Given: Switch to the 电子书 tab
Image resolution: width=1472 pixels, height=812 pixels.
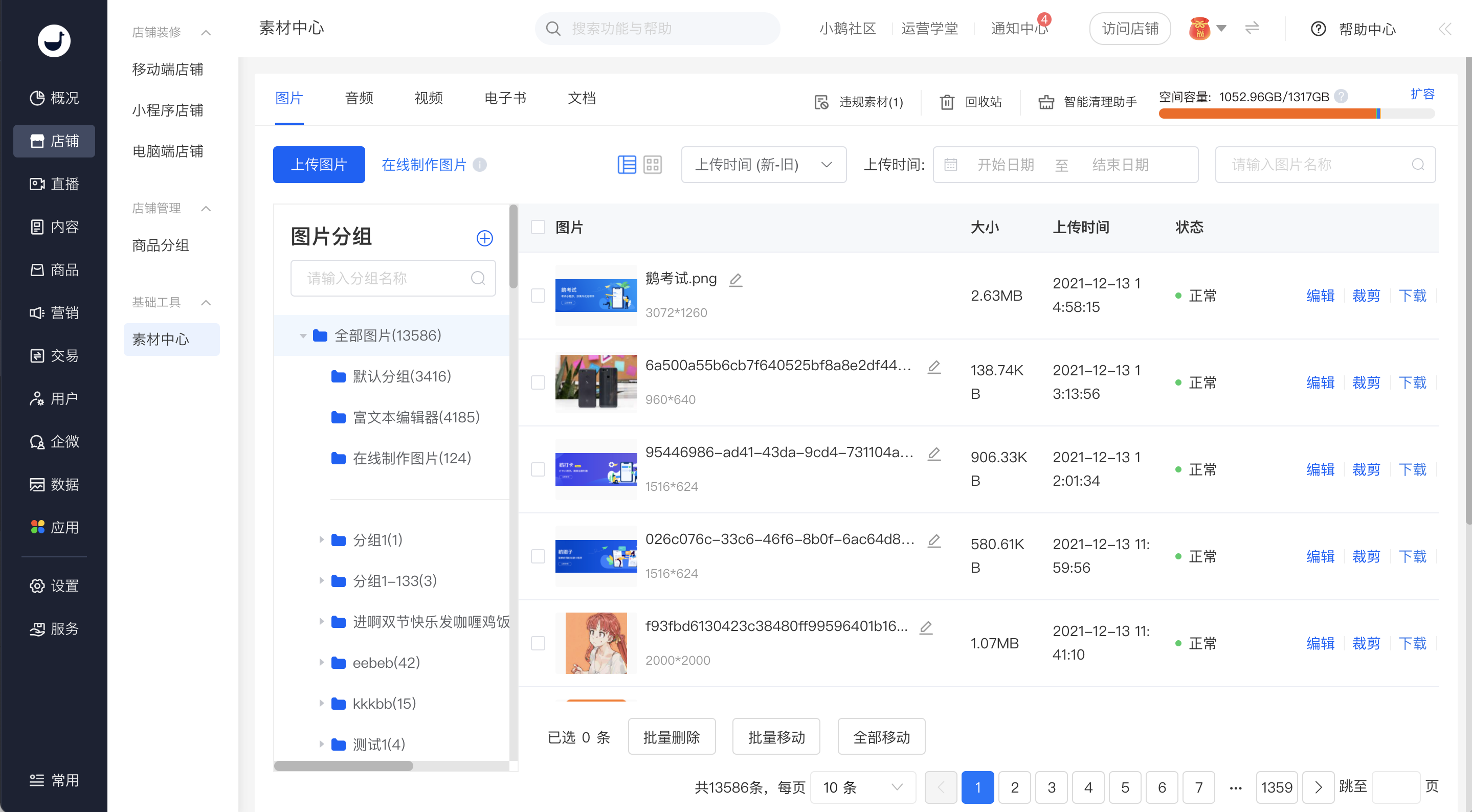Looking at the screenshot, I should 505,98.
